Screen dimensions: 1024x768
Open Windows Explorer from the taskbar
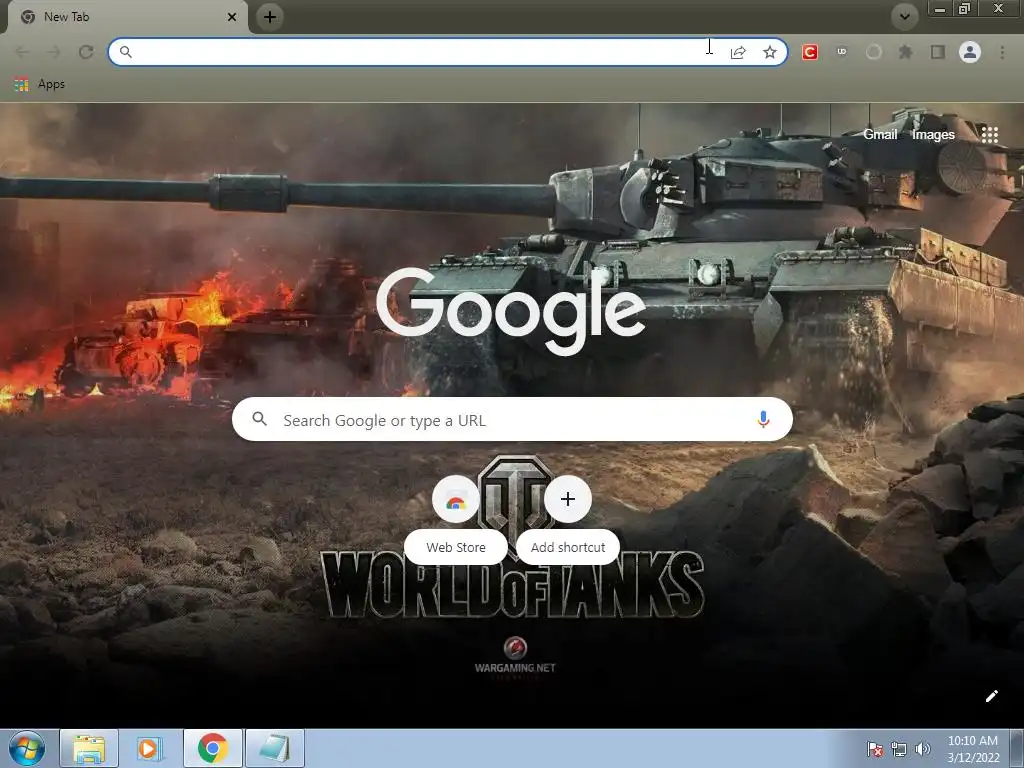tap(89, 748)
